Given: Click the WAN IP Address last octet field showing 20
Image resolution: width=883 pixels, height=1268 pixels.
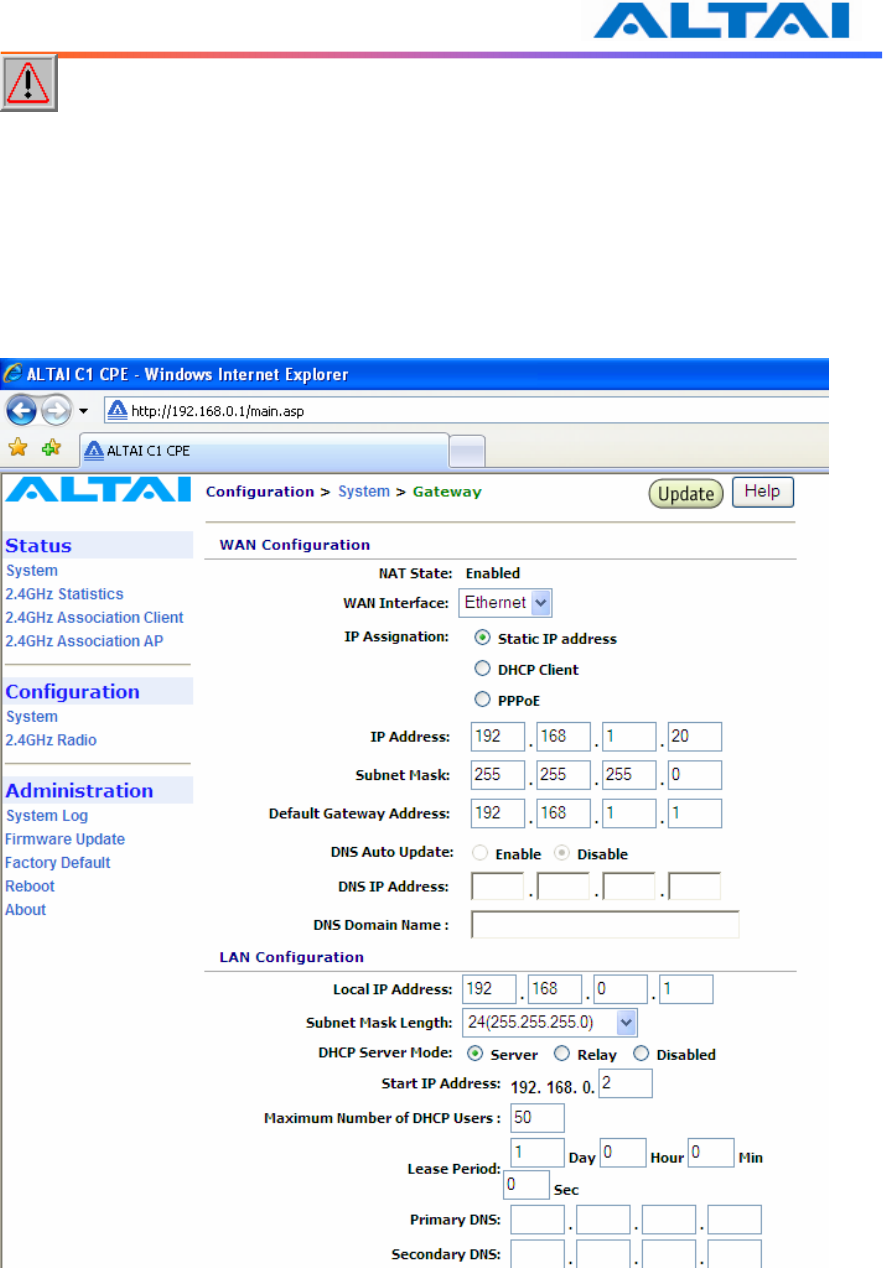Looking at the screenshot, I should coord(695,737).
